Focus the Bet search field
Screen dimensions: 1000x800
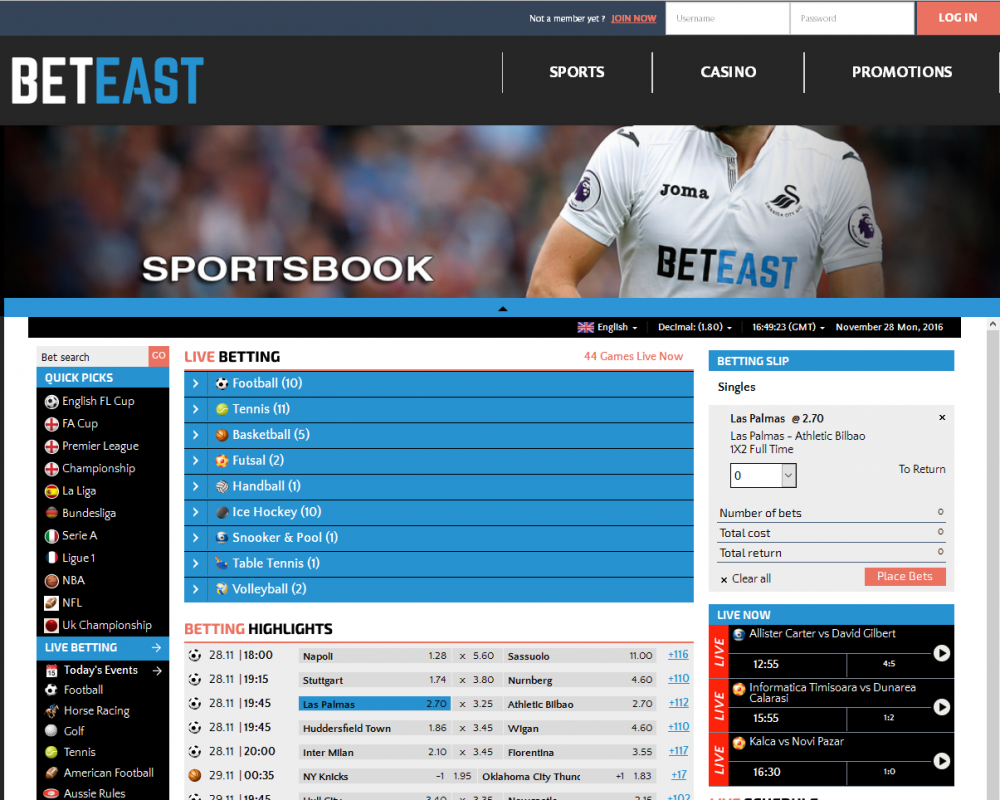click(x=93, y=357)
